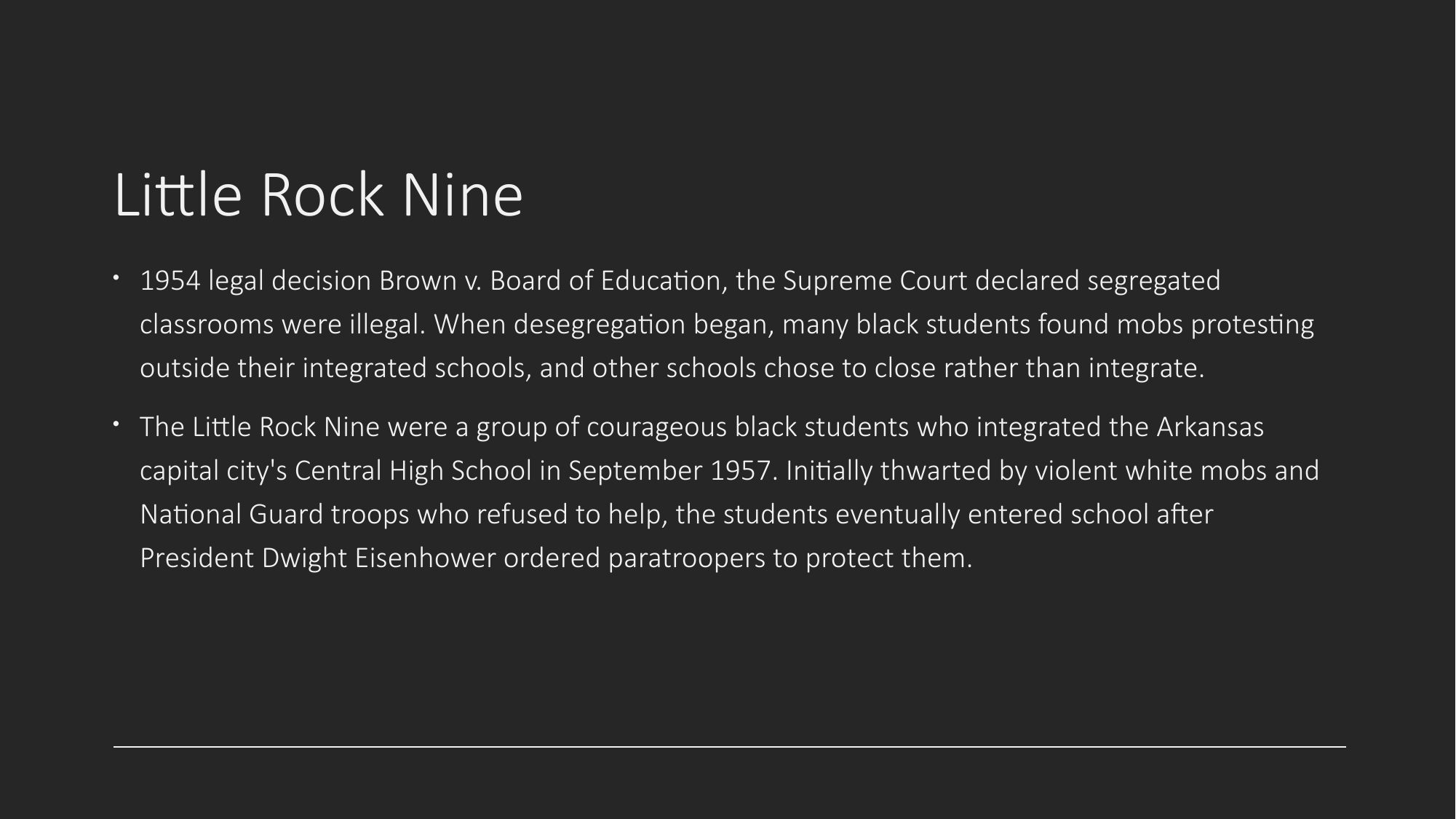
Task: Click the horizontal divider line near slide bottom
Action: pos(729,746)
